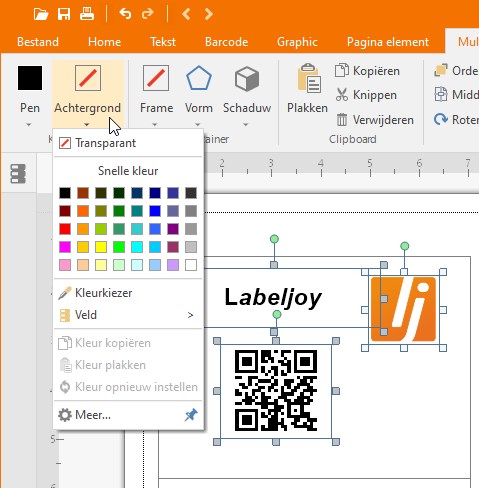Image resolution: width=479 pixels, height=488 pixels.
Task: Click the Frame icon in ribbon
Action: click(156, 78)
